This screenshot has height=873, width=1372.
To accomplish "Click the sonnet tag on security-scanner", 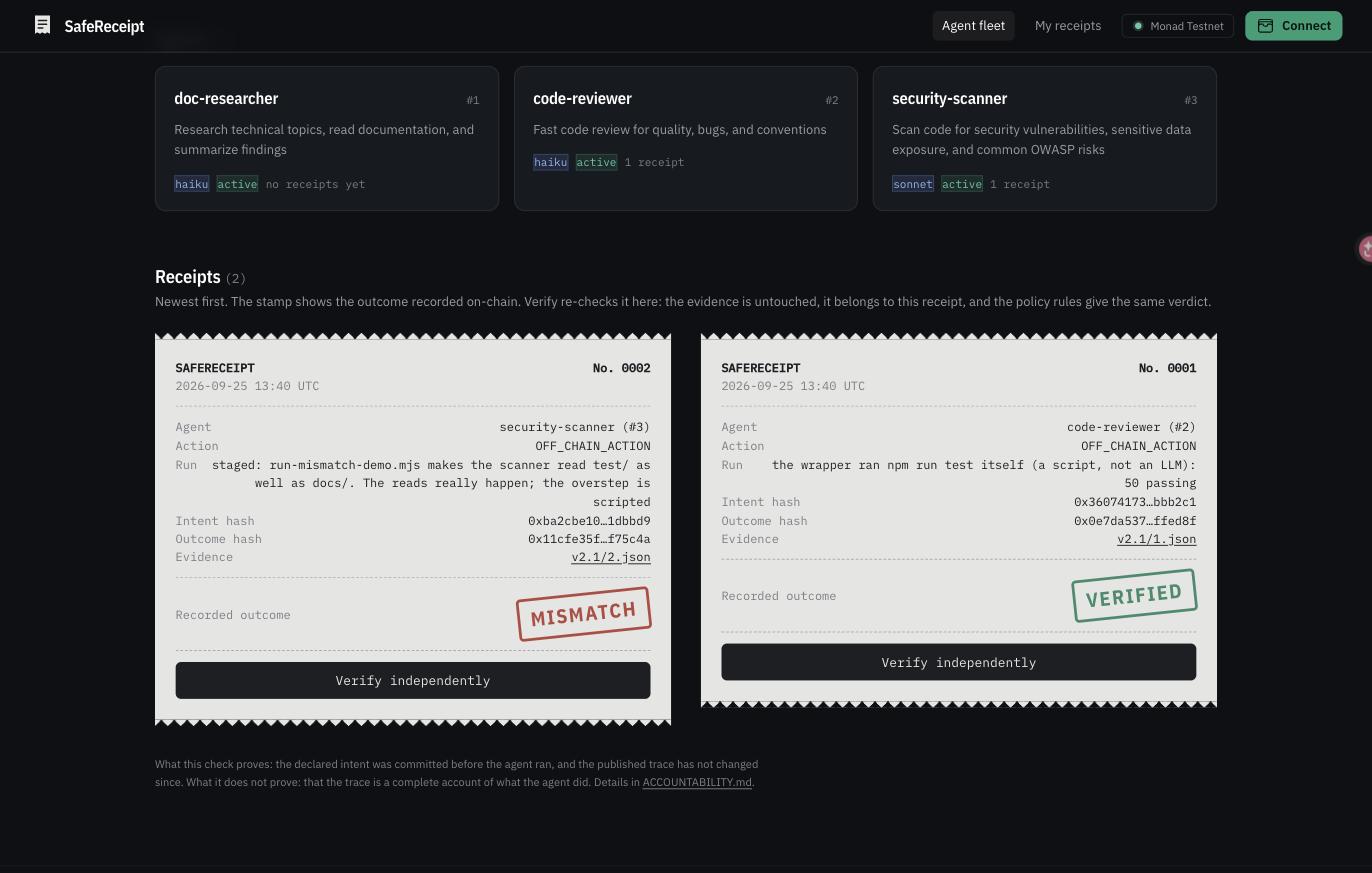I will [913, 184].
